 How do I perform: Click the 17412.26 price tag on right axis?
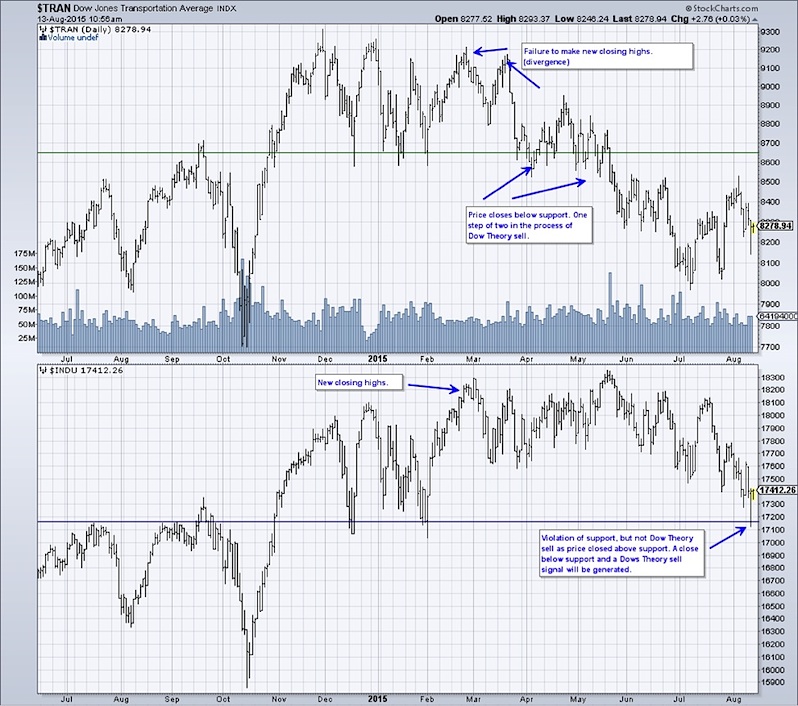[777, 490]
